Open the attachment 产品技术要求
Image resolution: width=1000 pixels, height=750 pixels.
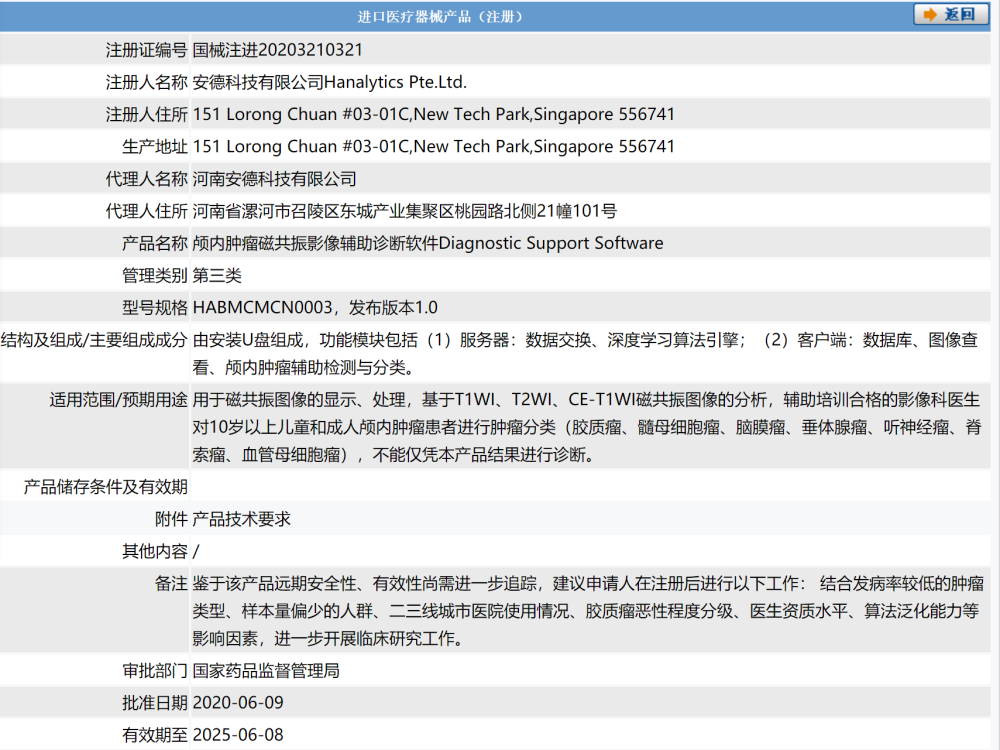coord(242,519)
